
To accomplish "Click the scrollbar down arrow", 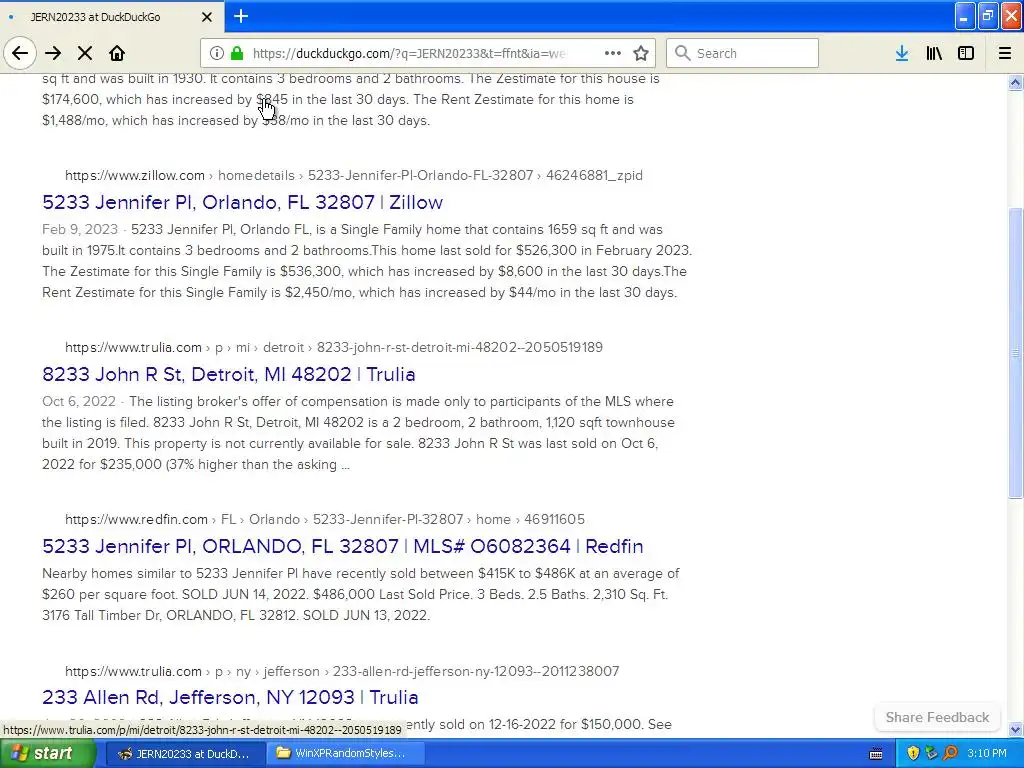I will [x=1015, y=729].
